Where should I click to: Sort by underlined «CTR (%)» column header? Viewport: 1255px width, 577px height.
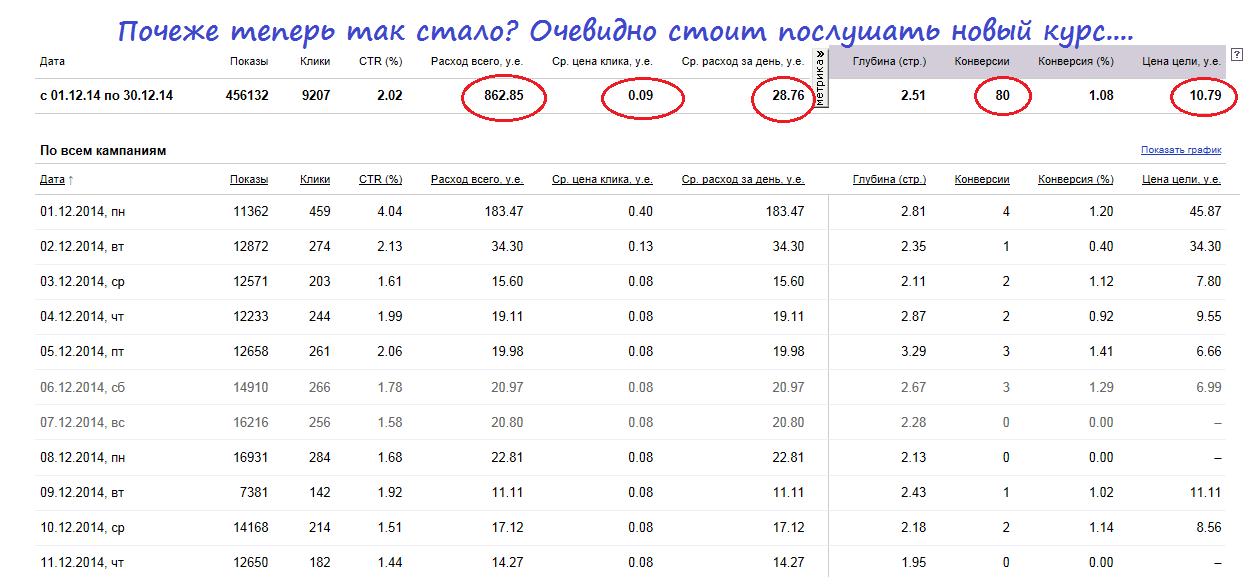[x=380, y=180]
